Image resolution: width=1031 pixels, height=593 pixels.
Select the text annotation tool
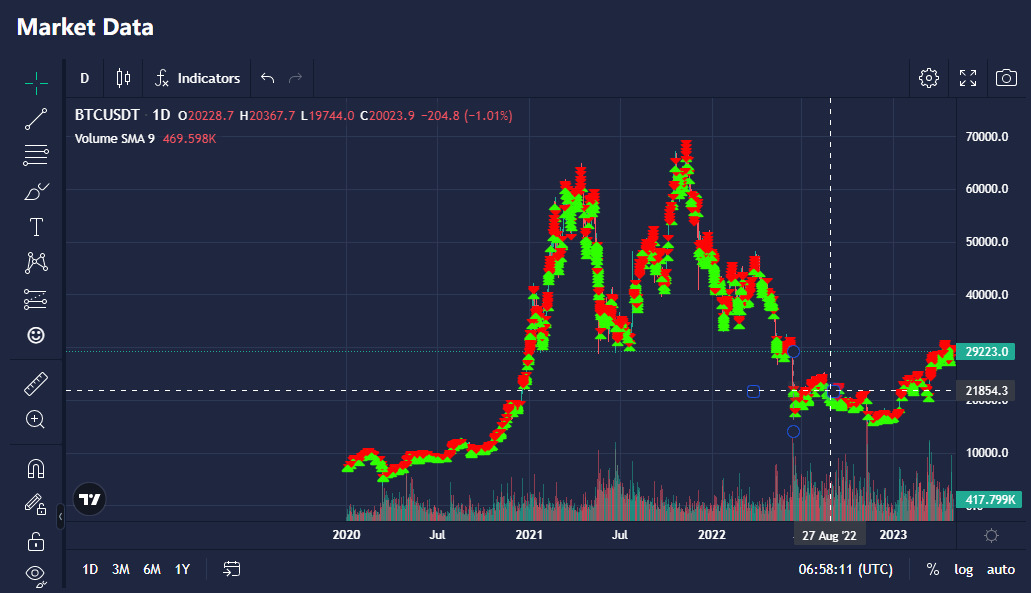36,227
